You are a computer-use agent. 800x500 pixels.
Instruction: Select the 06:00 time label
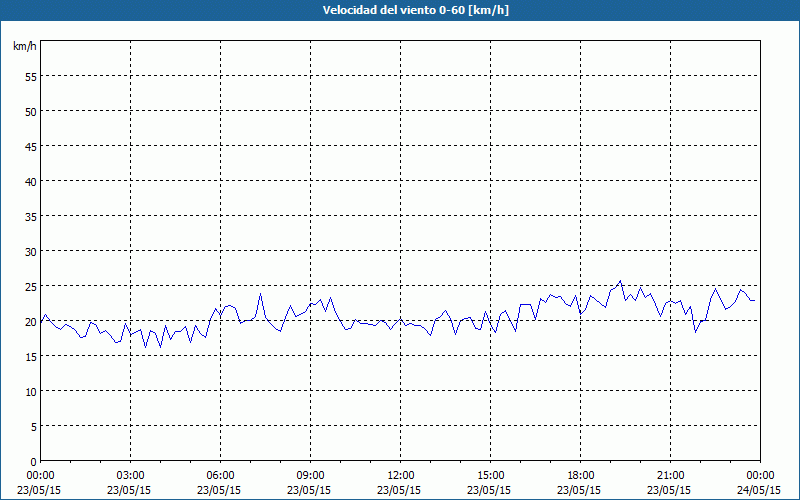[x=220, y=476]
